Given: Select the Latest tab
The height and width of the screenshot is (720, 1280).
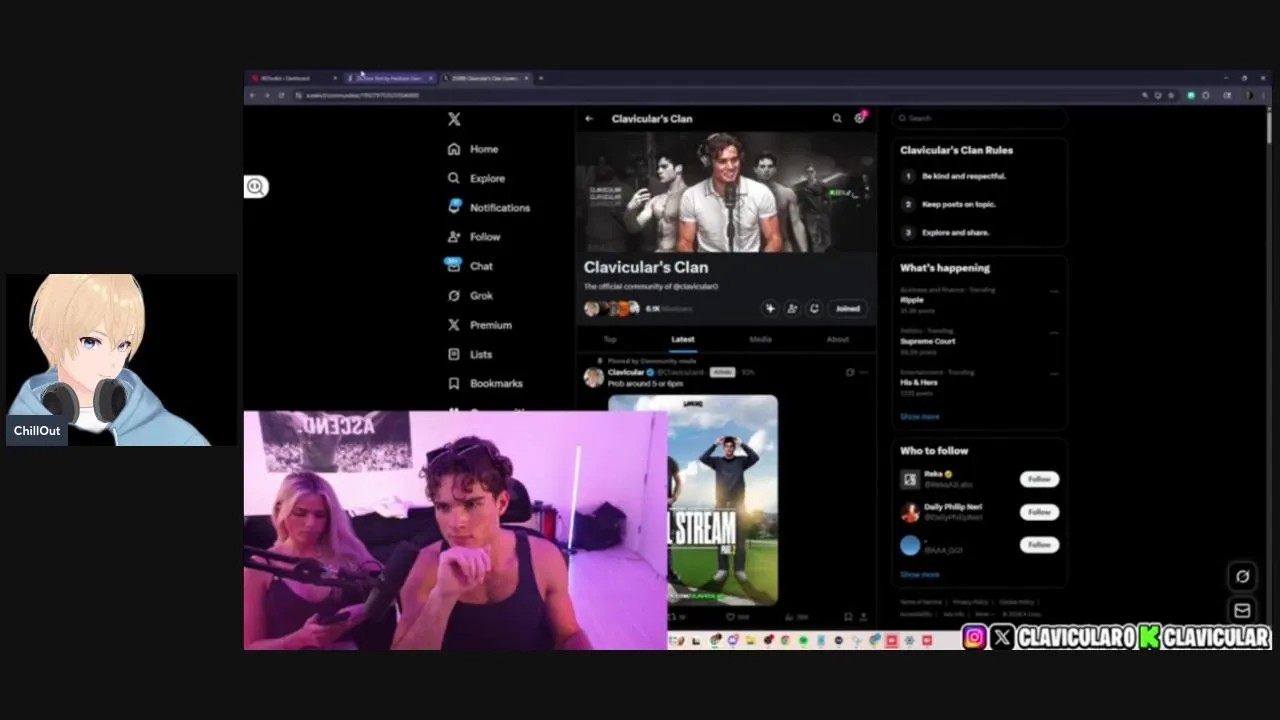Looking at the screenshot, I should click(x=683, y=339).
